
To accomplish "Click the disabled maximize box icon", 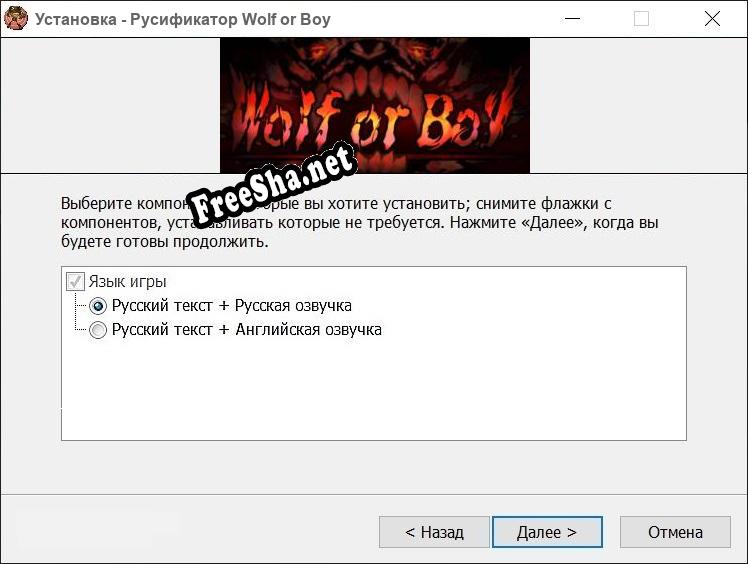I will click(x=641, y=19).
